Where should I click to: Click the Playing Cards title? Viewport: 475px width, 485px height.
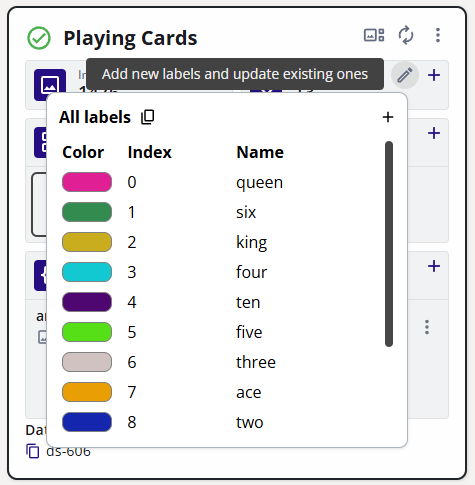[130, 38]
